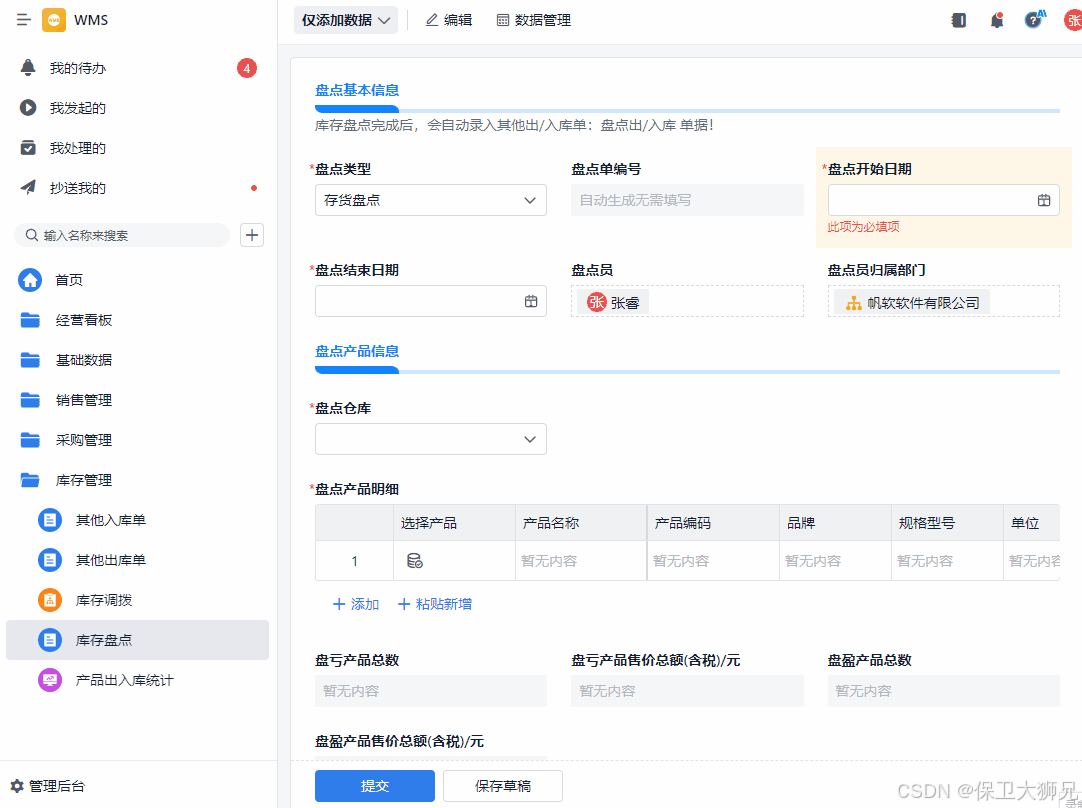Click the 管理后台 link at bottom
Screen dimensions: 1082x808
click(48, 786)
